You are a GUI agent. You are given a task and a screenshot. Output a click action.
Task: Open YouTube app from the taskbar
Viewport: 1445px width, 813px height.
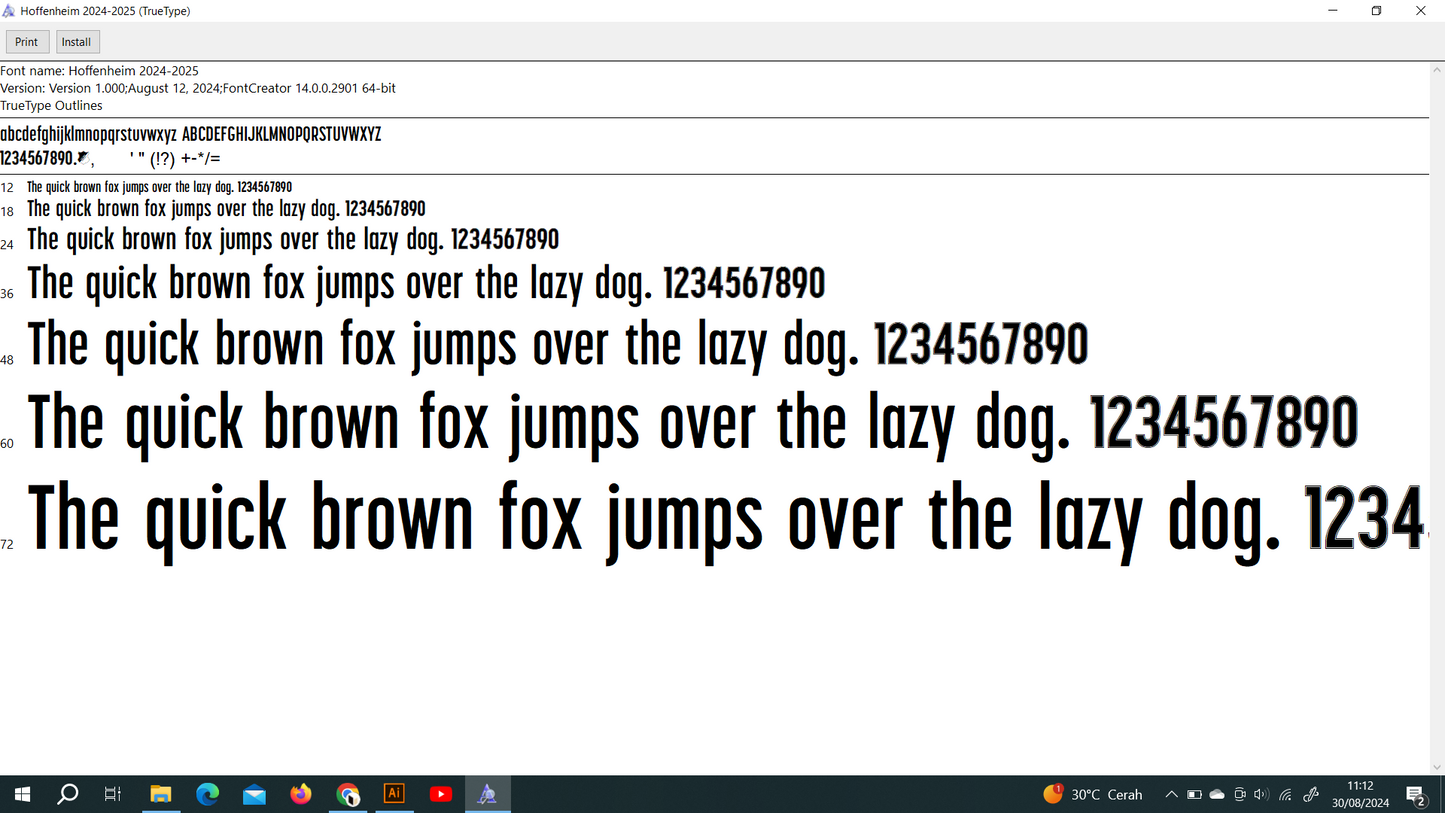441,794
